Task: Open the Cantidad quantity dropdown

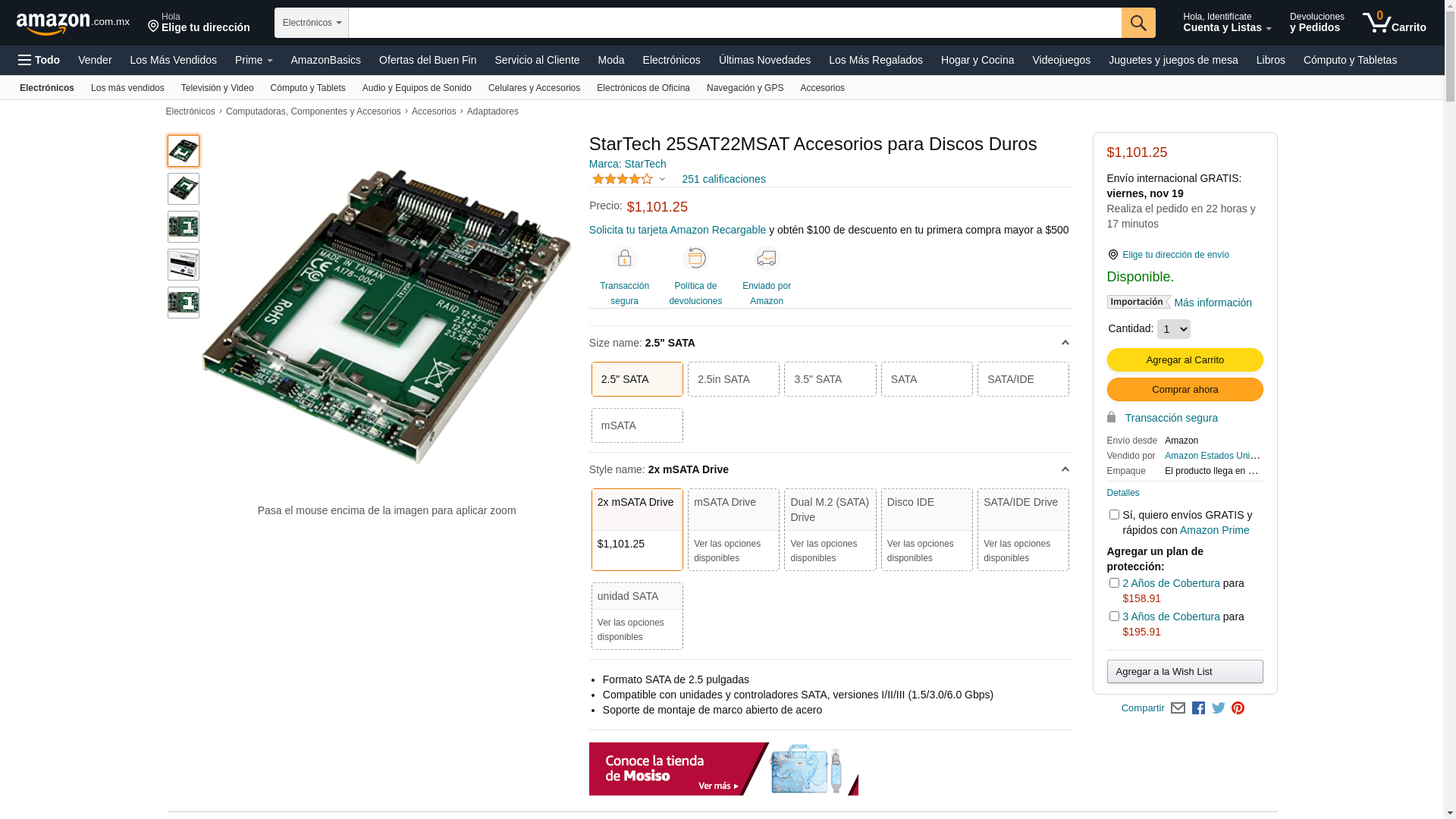Action: 1173,329
